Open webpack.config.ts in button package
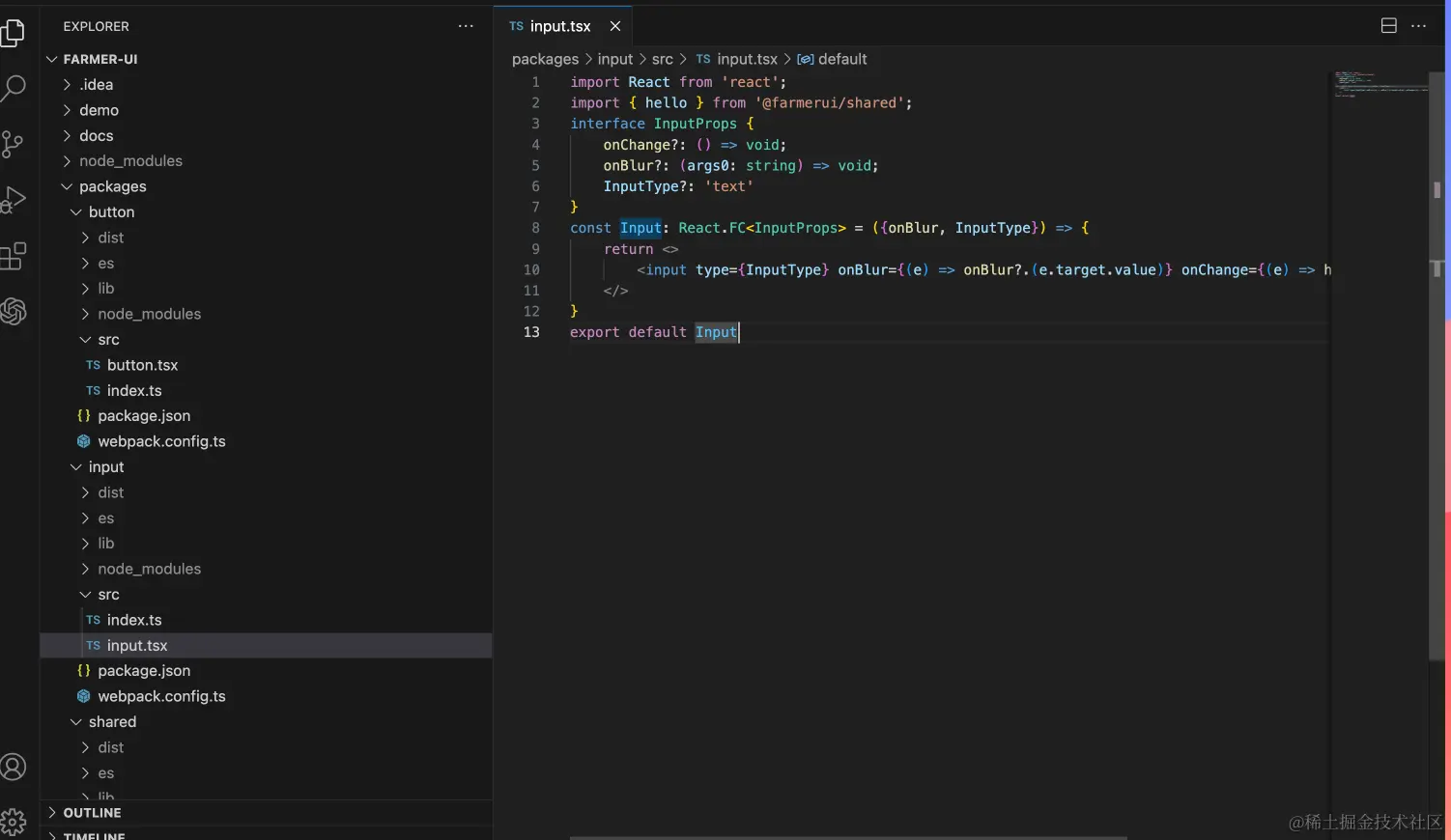Image resolution: width=1451 pixels, height=840 pixels. point(266,441)
